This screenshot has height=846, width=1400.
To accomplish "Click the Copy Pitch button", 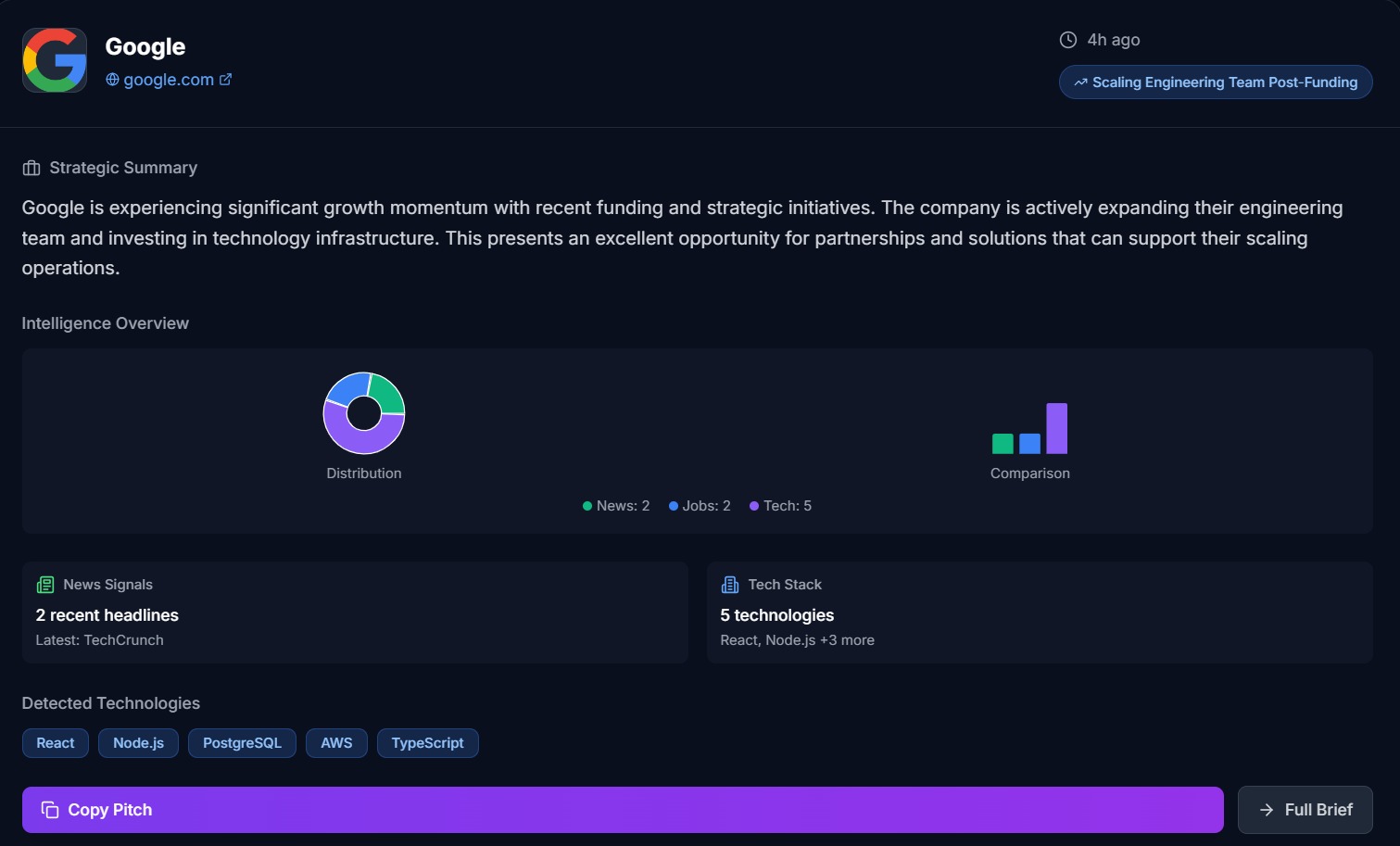I will coord(623,810).
